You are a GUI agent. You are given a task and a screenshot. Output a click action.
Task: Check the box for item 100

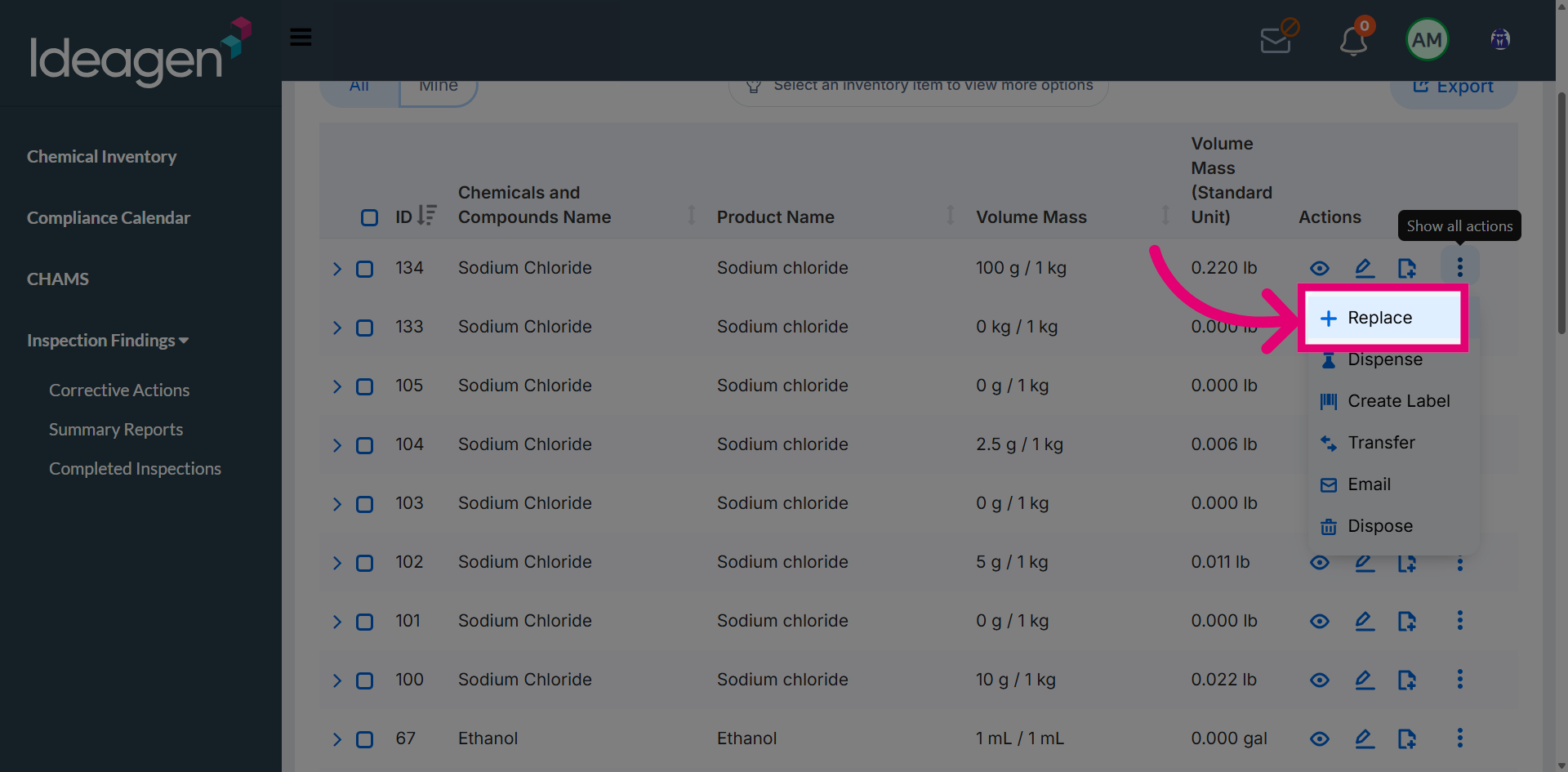click(x=364, y=681)
